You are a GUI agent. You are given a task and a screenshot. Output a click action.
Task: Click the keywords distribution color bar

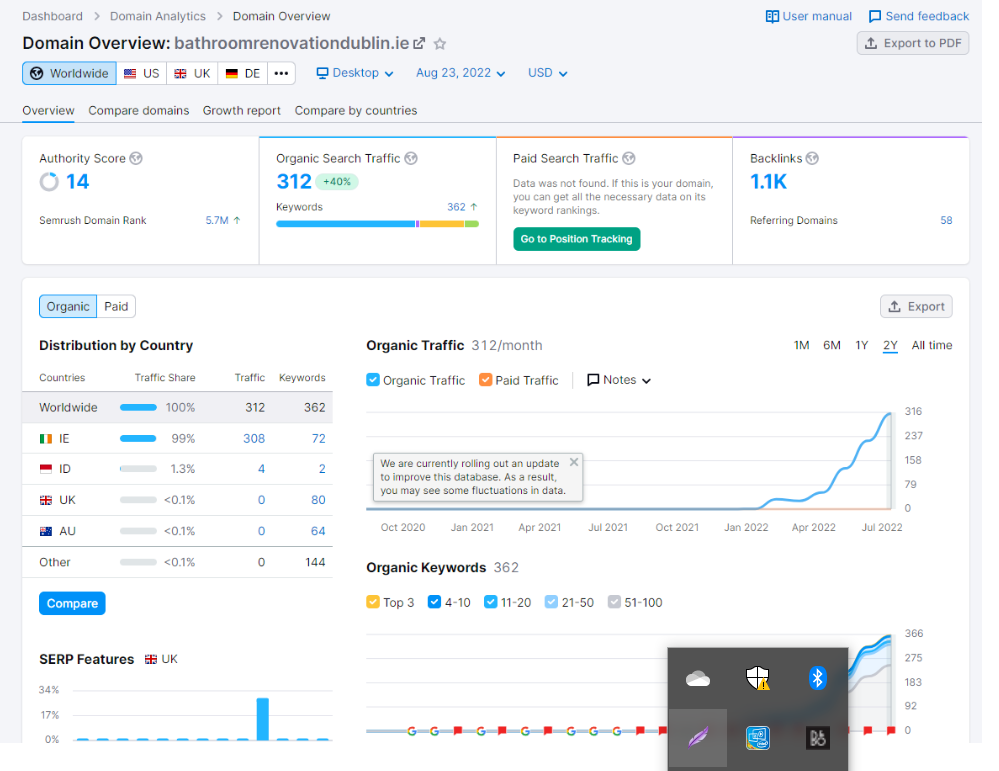pyautogui.click(x=377, y=224)
